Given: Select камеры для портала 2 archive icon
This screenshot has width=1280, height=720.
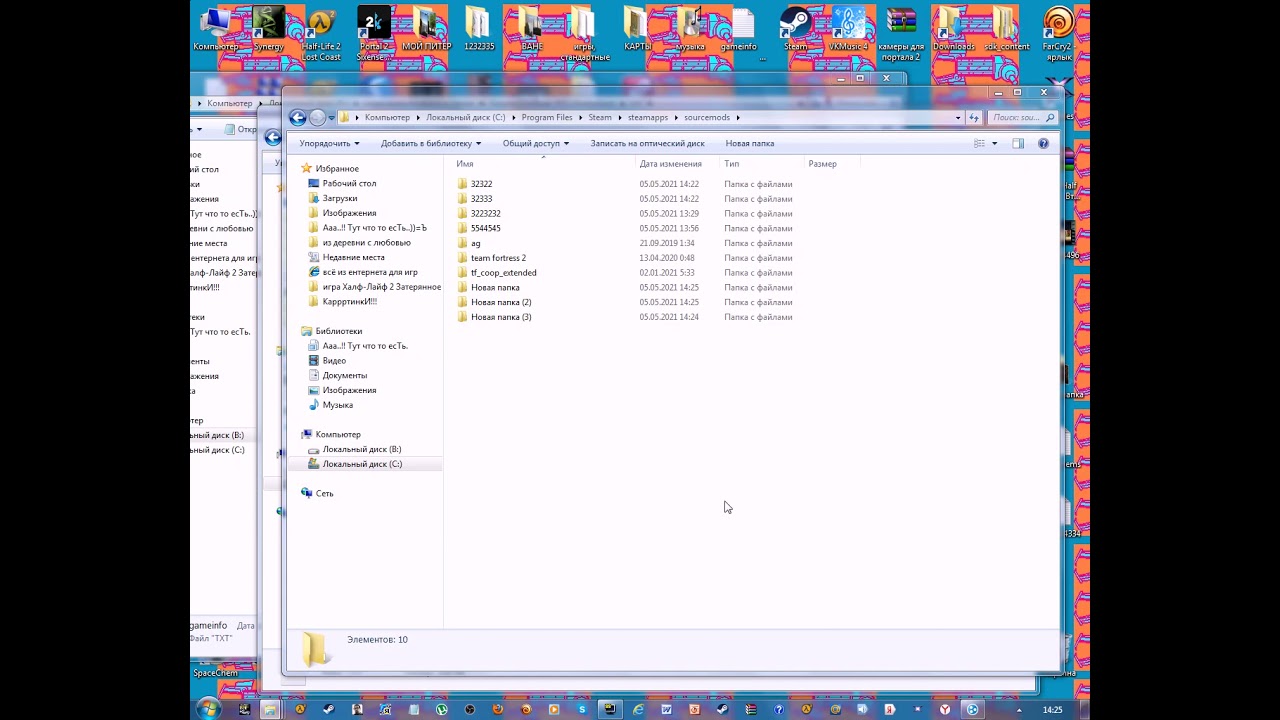Looking at the screenshot, I should [x=900, y=33].
